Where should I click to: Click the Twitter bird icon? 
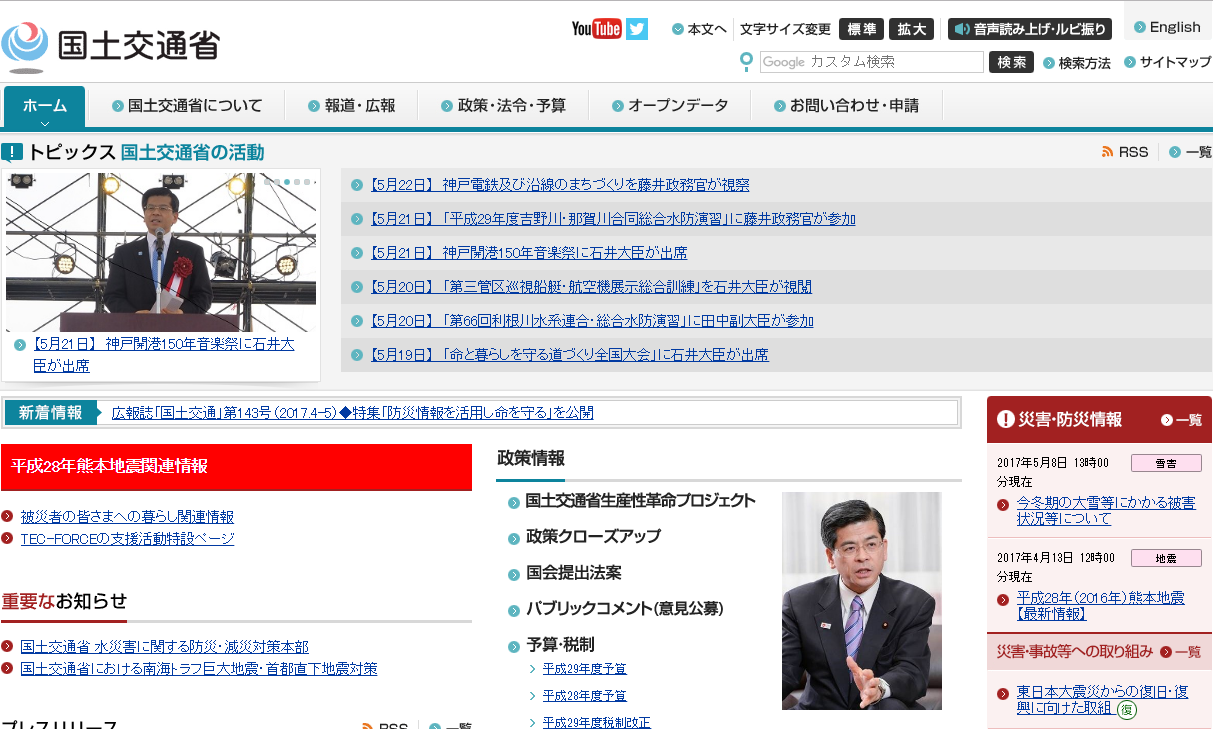click(x=637, y=29)
